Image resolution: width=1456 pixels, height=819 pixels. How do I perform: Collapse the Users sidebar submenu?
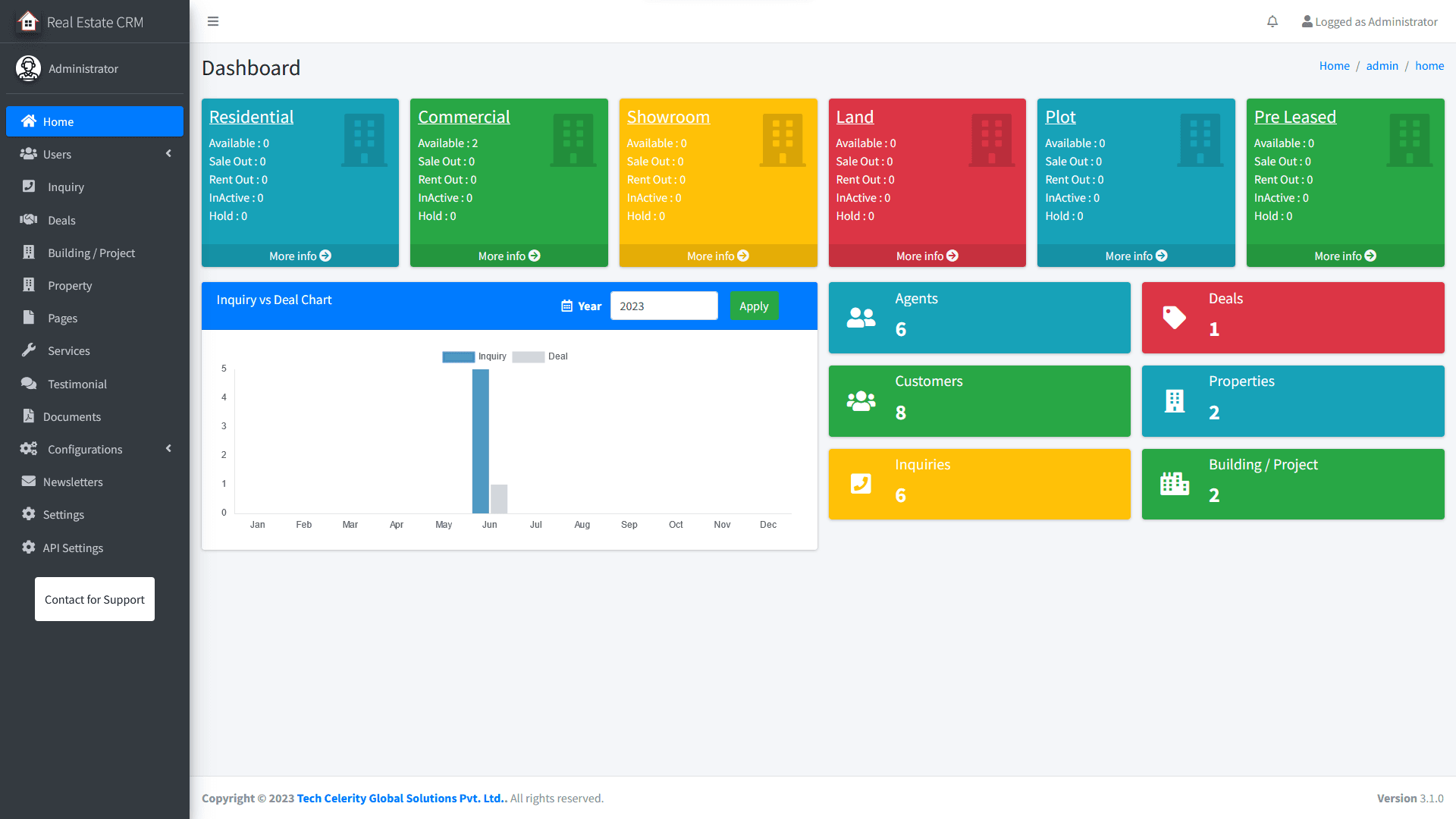[x=168, y=153]
